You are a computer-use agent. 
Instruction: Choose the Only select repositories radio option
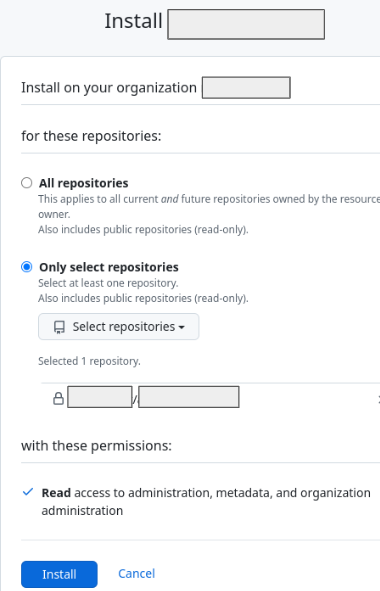point(26,267)
